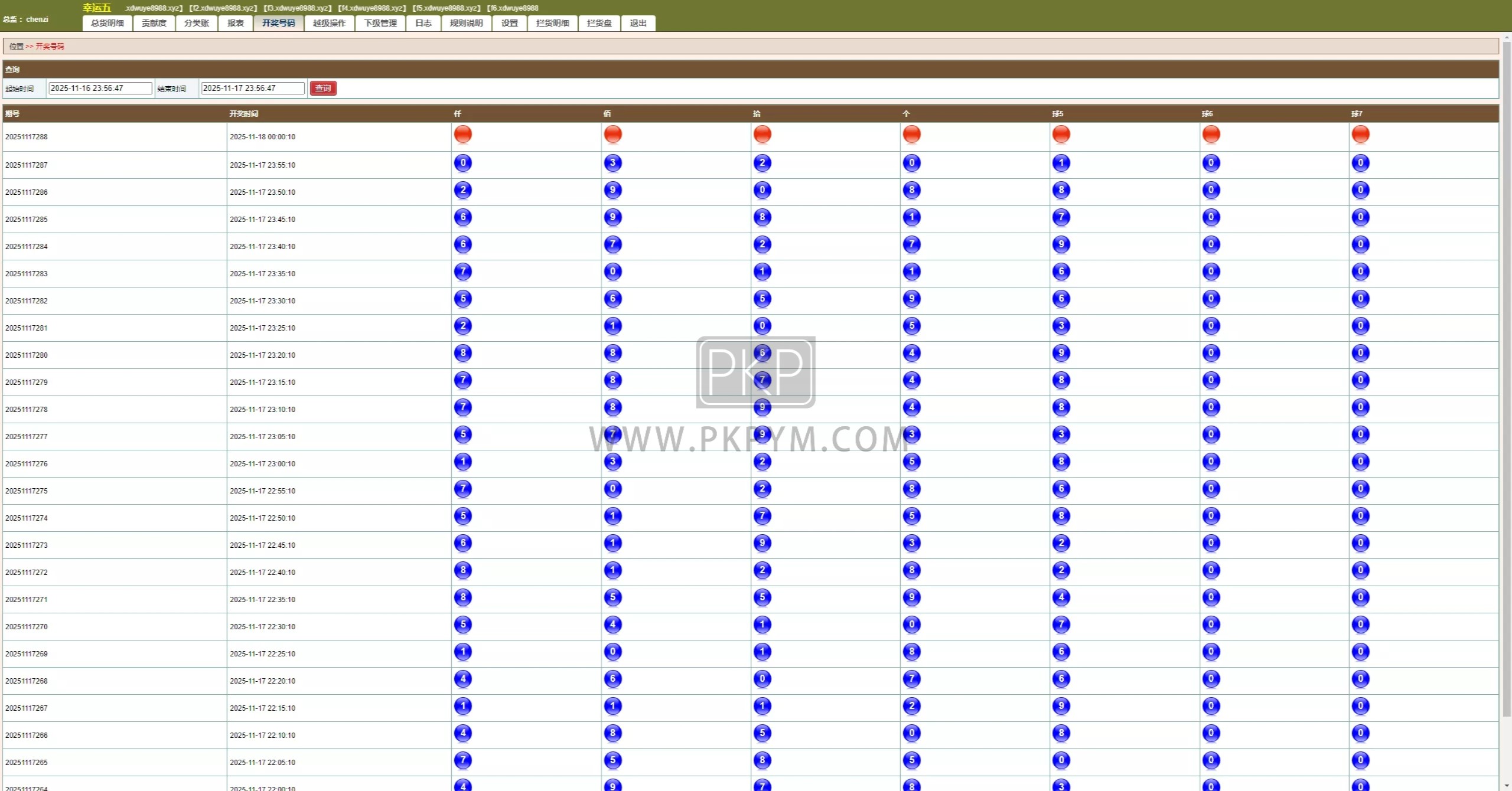This screenshot has width=1512, height=791.
Task: Click 佰 ball 3 in row 20251117287
Action: [x=613, y=163]
